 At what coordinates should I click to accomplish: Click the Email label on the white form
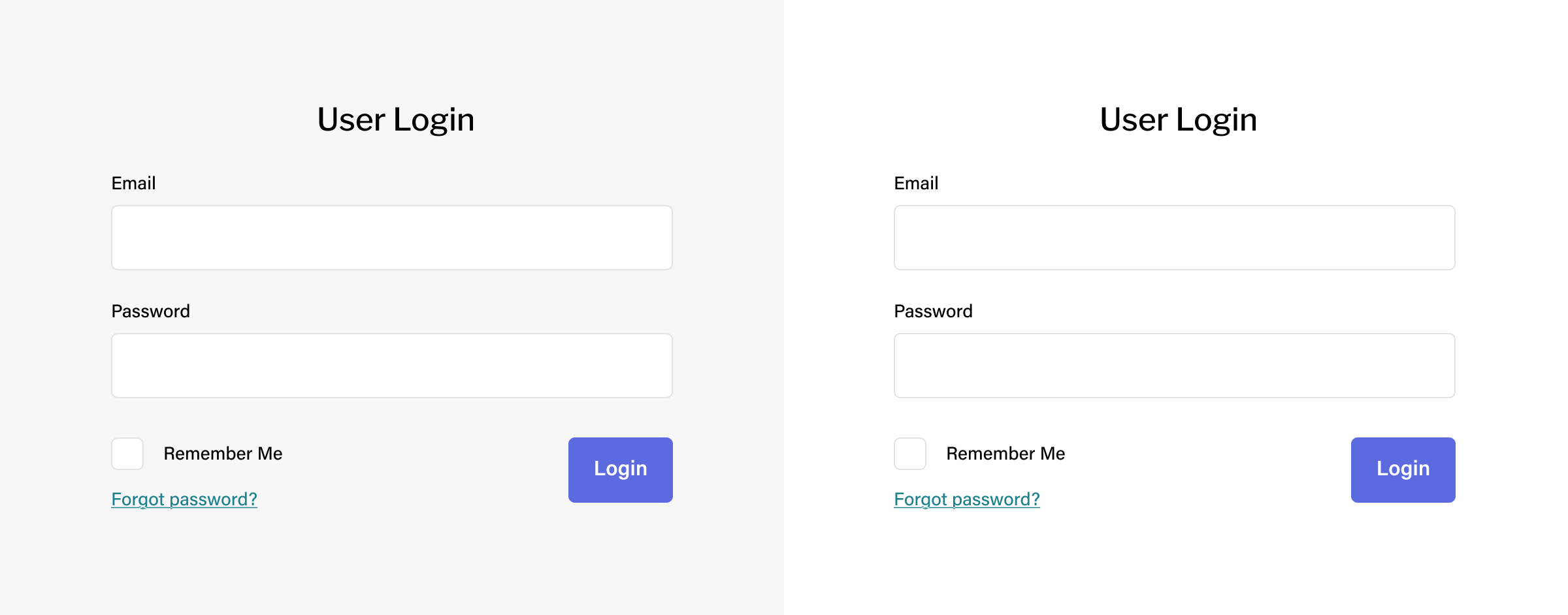coord(916,183)
